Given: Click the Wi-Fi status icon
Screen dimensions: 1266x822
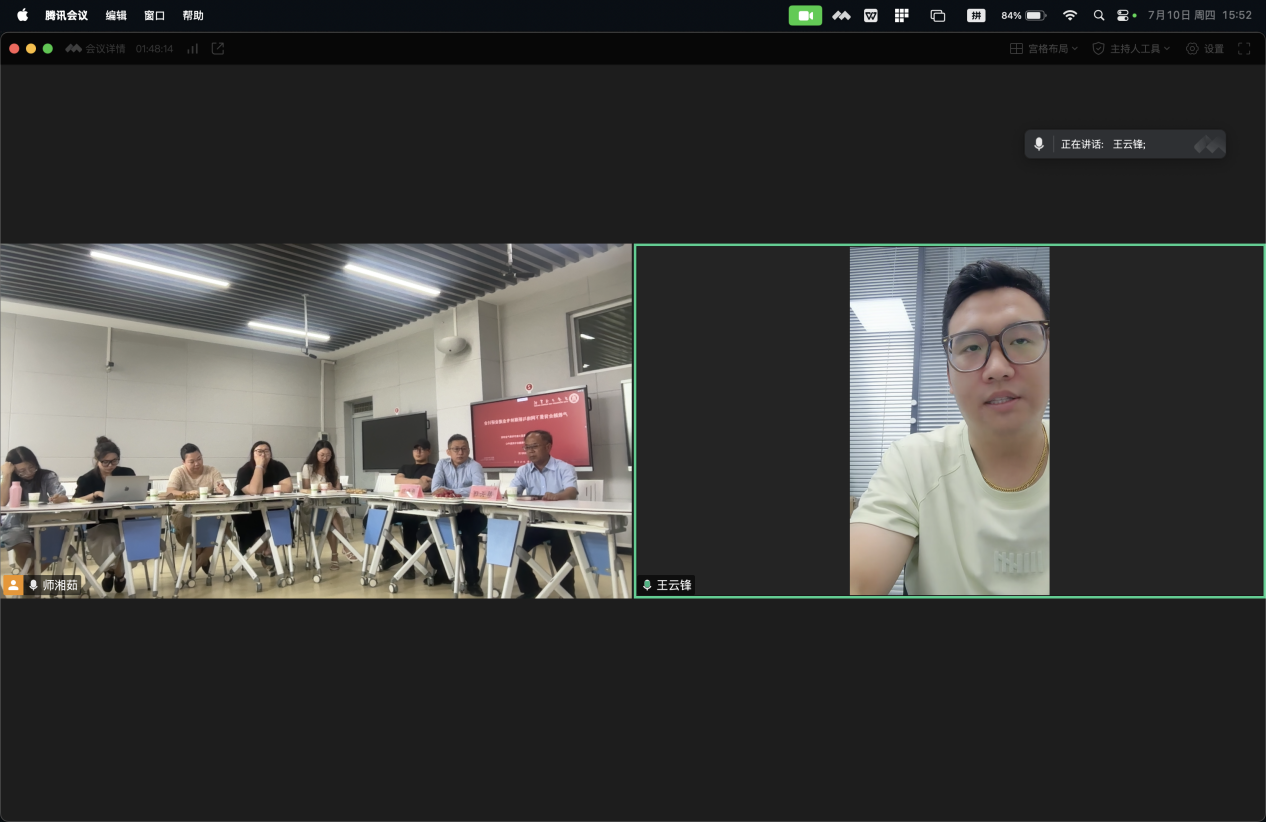Looking at the screenshot, I should pos(1070,15).
